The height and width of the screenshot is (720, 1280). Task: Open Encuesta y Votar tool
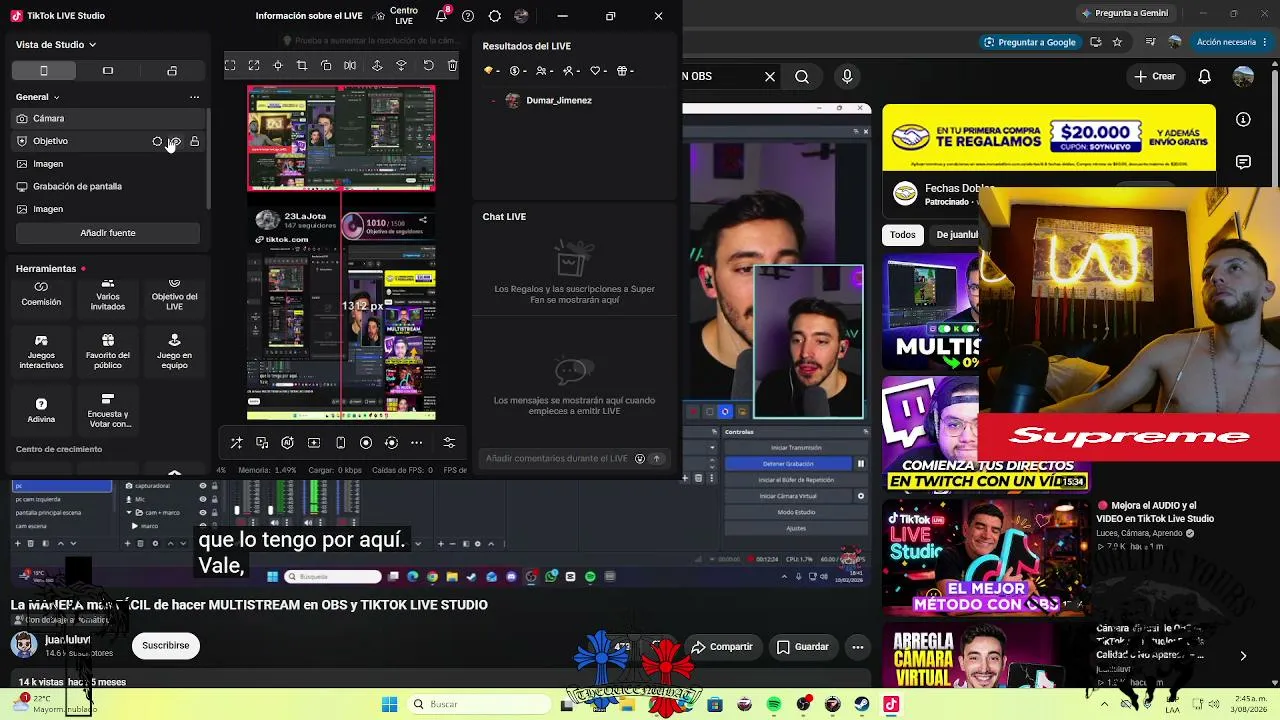[108, 411]
